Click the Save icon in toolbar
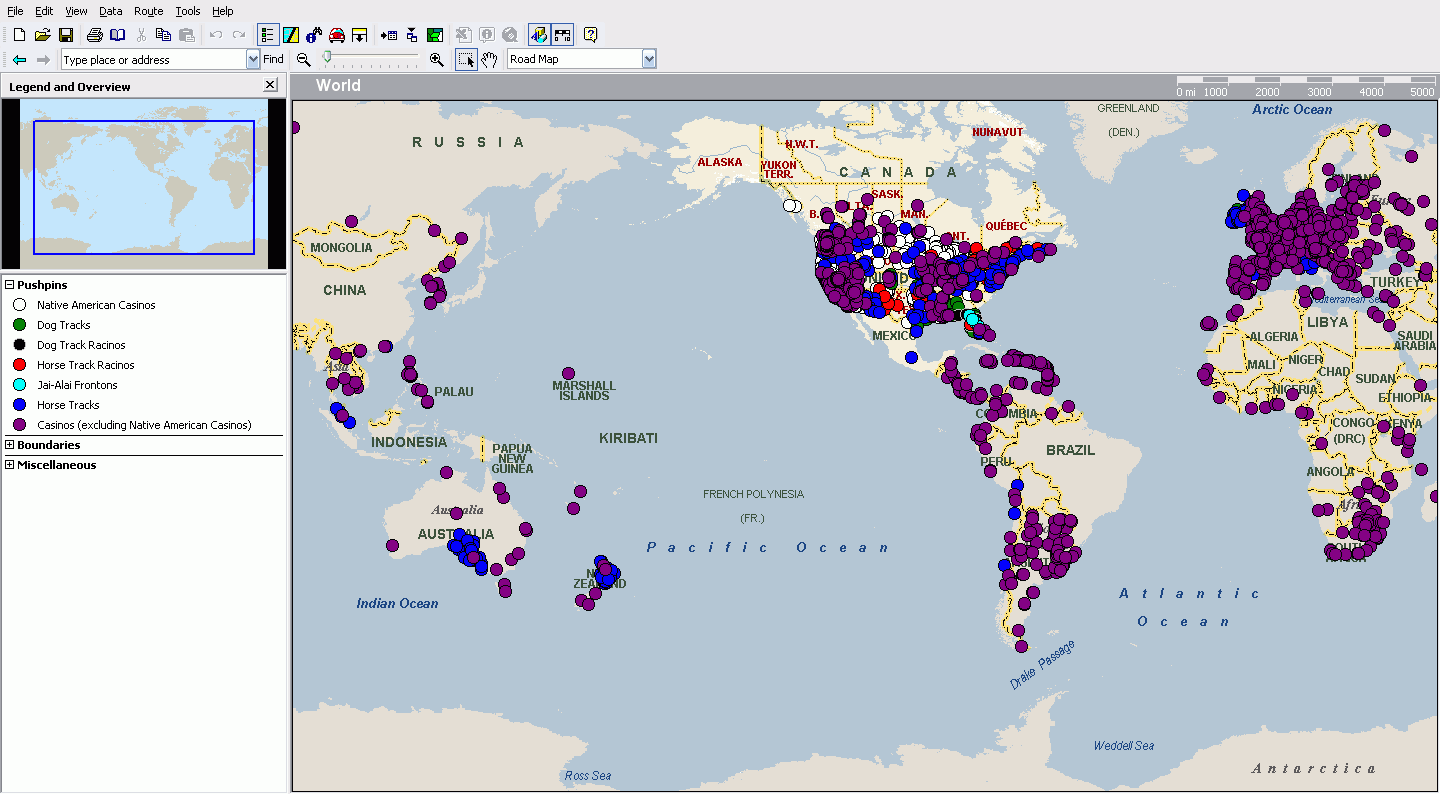 65,35
